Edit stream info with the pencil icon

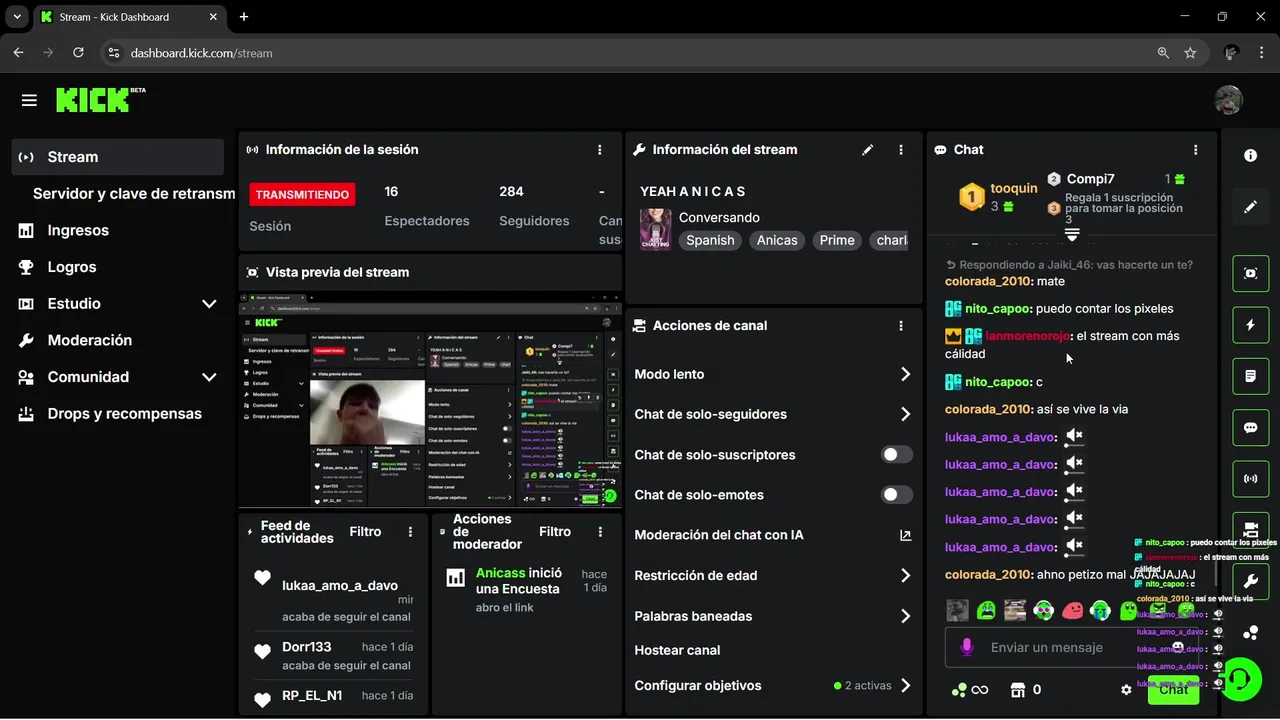coord(867,150)
